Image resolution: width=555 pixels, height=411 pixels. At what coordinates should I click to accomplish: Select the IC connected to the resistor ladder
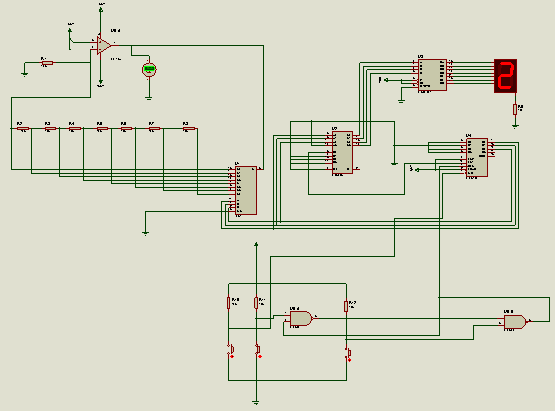(246, 190)
